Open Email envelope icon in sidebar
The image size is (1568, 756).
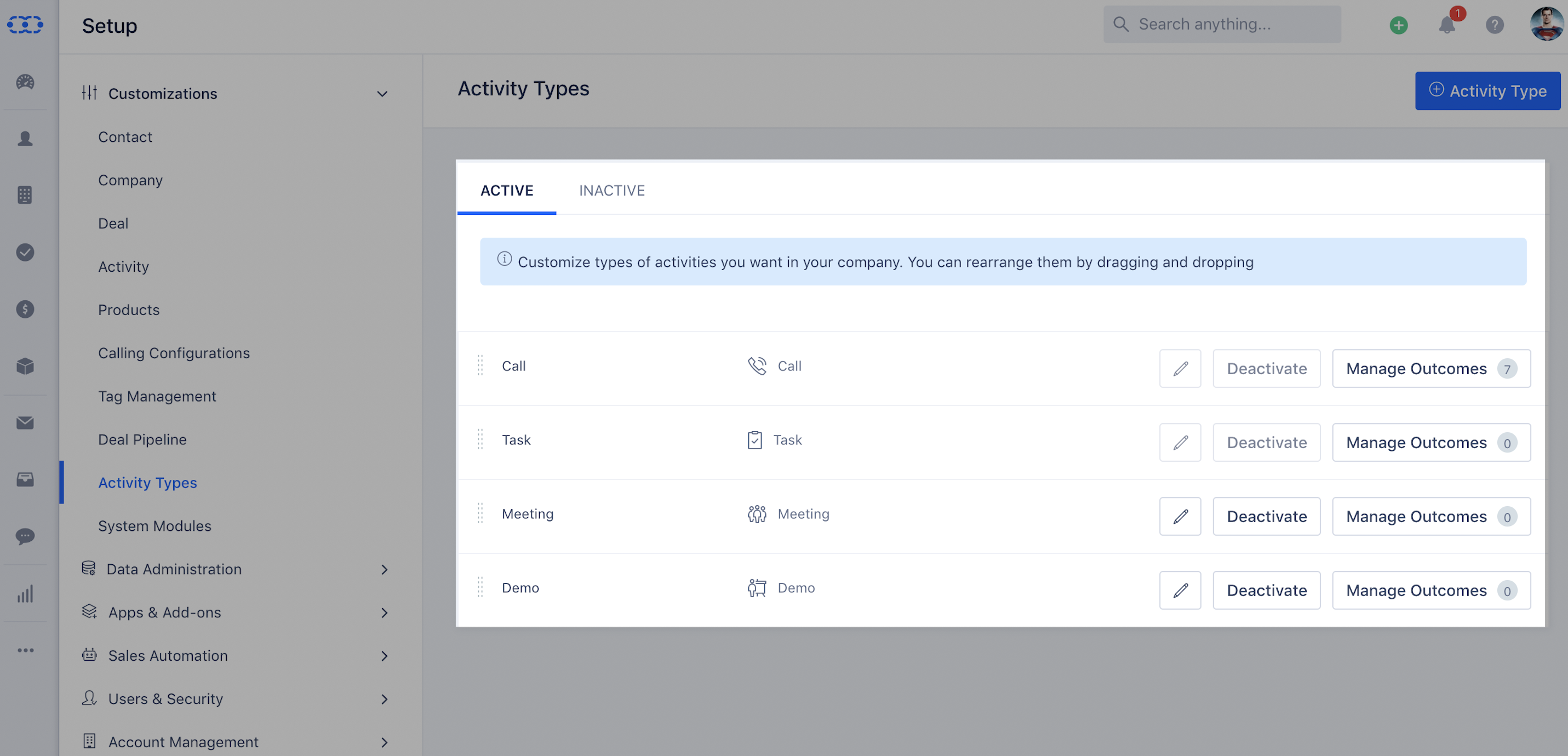tap(25, 422)
